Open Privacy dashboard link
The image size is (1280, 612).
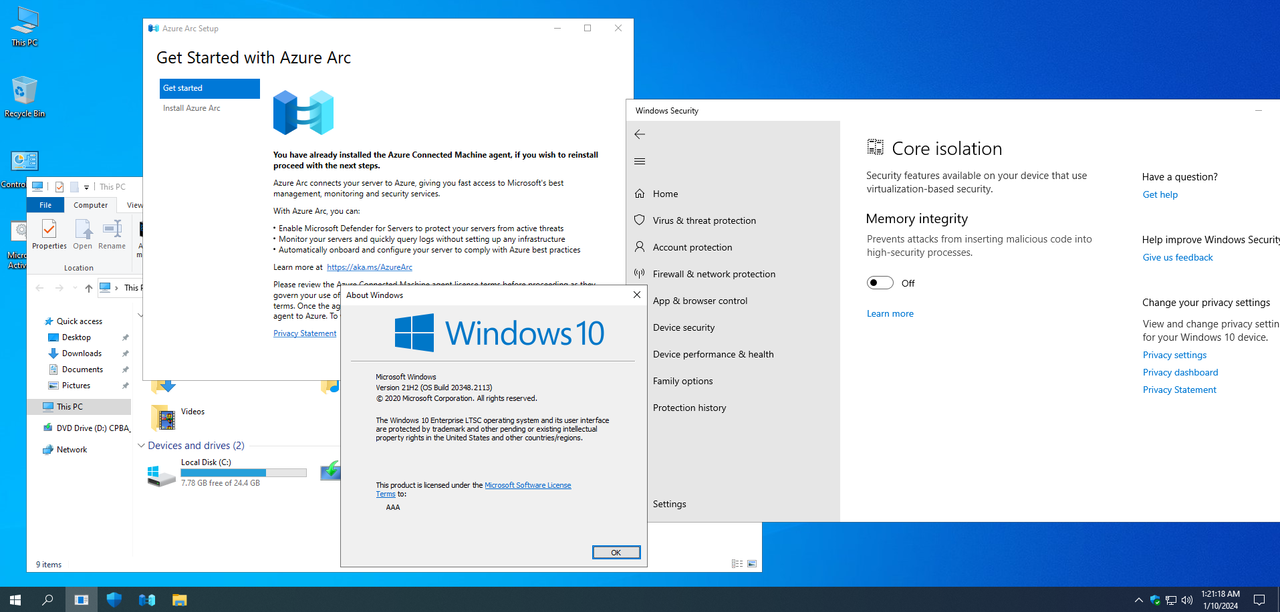(1181, 372)
